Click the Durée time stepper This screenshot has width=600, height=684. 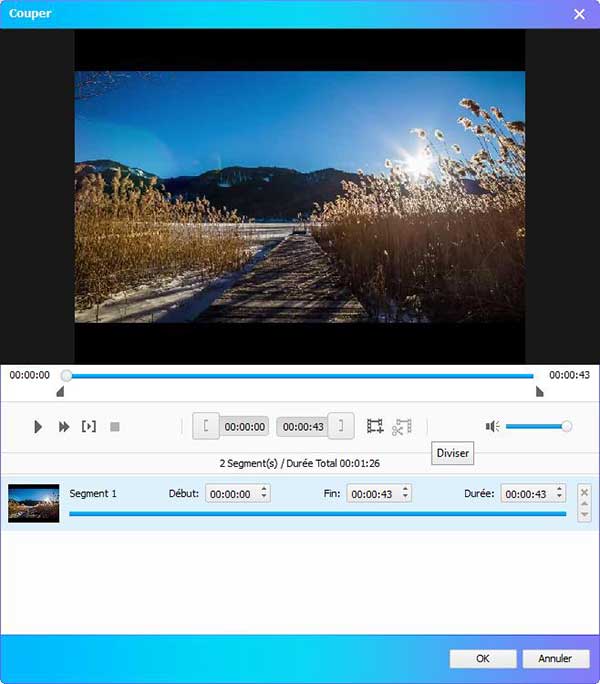coord(559,493)
